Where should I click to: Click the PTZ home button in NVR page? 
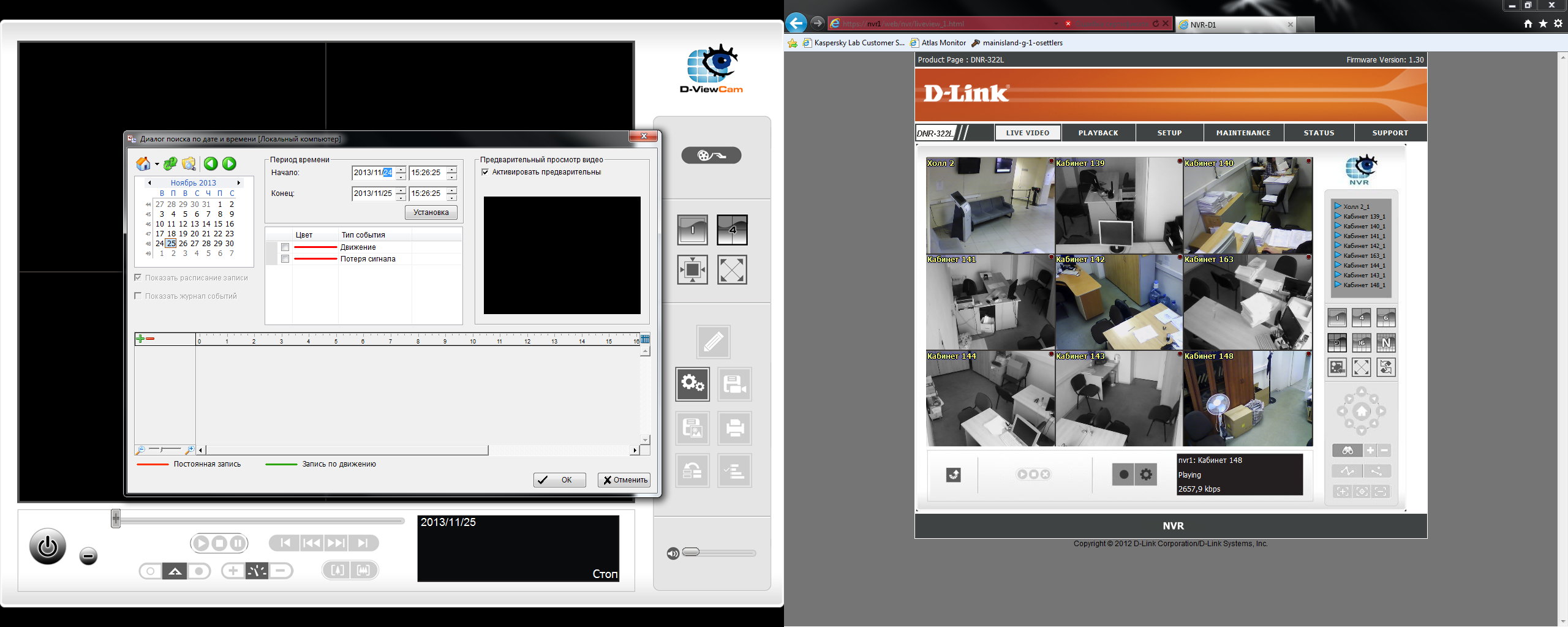click(1362, 411)
